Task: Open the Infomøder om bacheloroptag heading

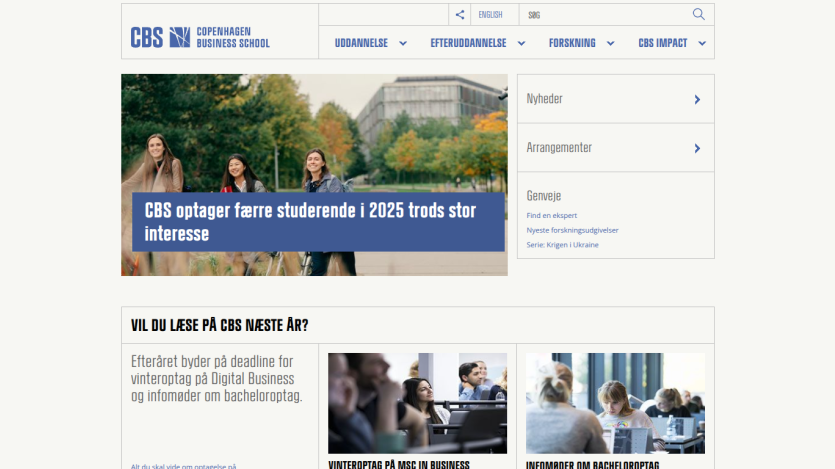Action: click(592, 465)
